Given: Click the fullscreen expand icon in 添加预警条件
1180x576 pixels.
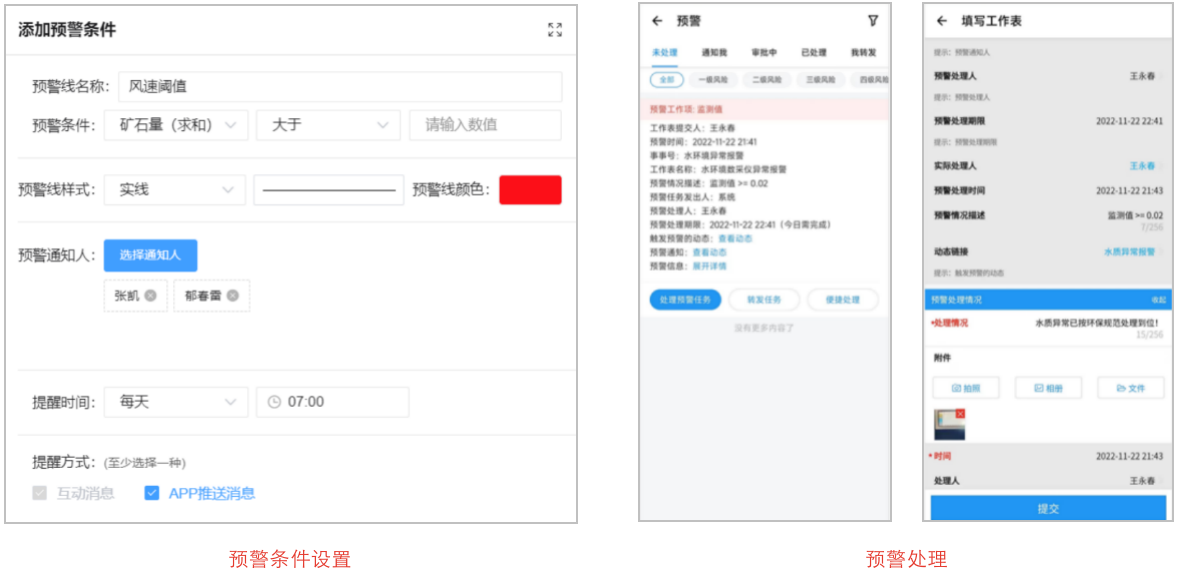Looking at the screenshot, I should (555, 30).
